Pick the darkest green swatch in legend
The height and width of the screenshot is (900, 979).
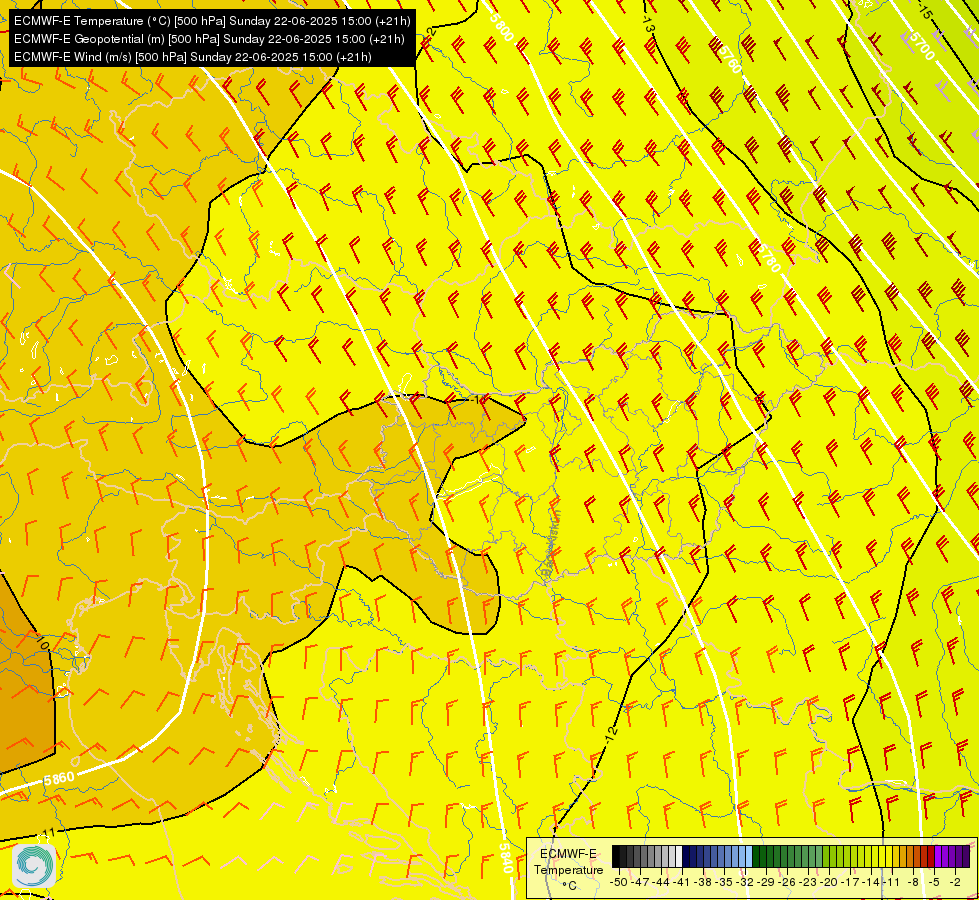point(756,856)
